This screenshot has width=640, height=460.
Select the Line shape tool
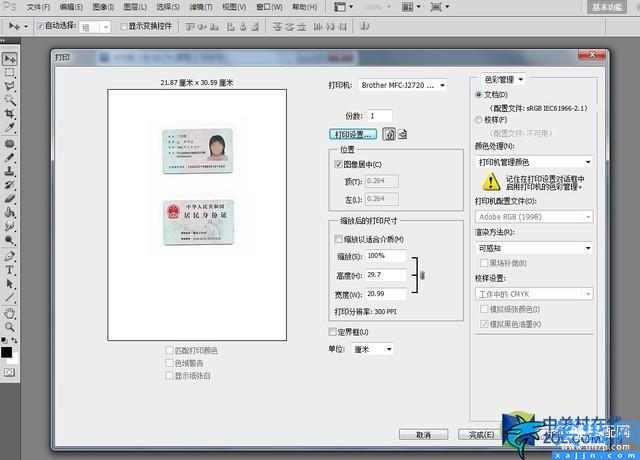click(x=9, y=298)
